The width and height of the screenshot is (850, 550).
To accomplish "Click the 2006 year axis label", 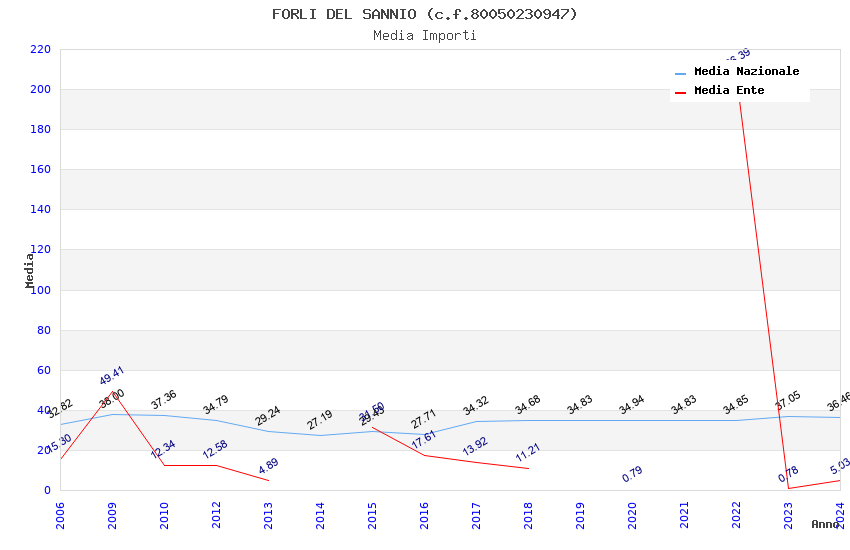I will tap(60, 515).
